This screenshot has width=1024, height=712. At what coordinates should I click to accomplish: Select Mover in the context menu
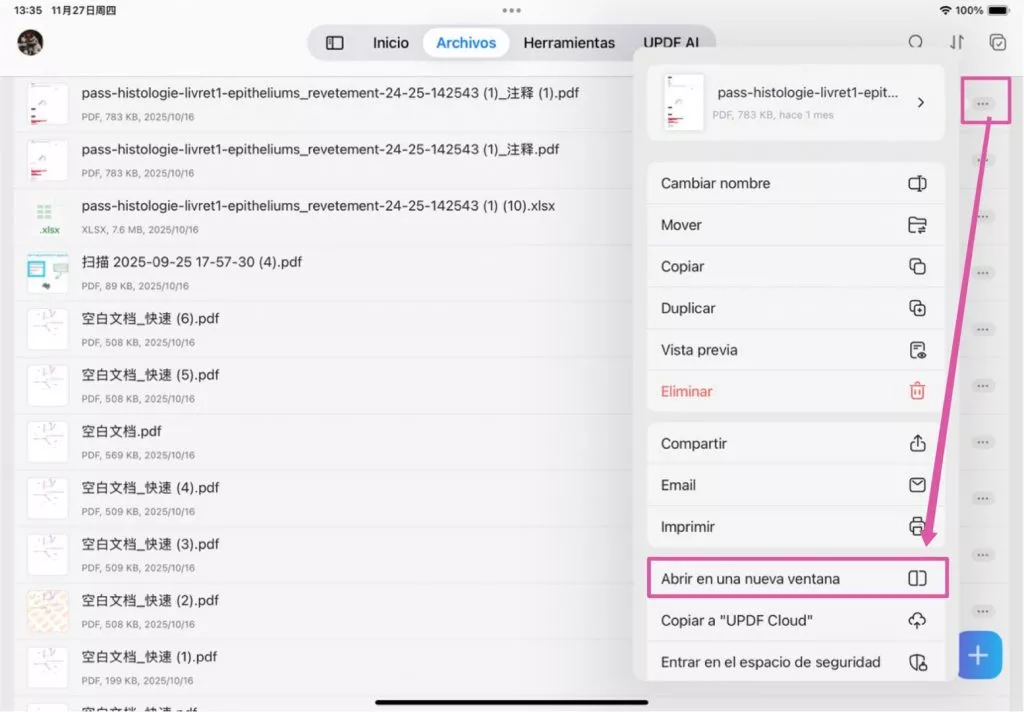click(x=795, y=225)
